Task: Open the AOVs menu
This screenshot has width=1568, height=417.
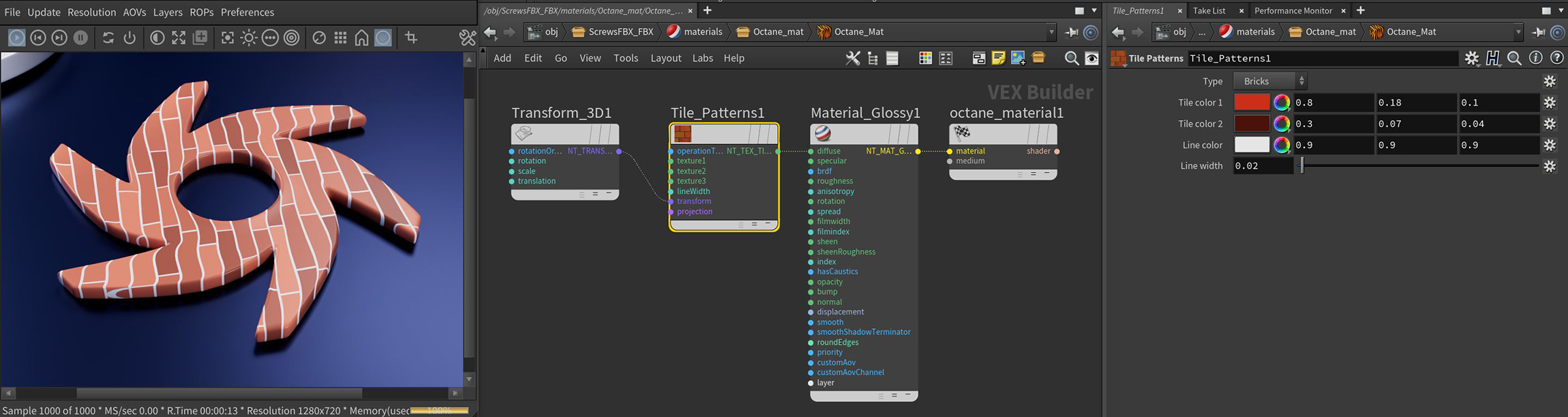Action: pyautogui.click(x=134, y=12)
